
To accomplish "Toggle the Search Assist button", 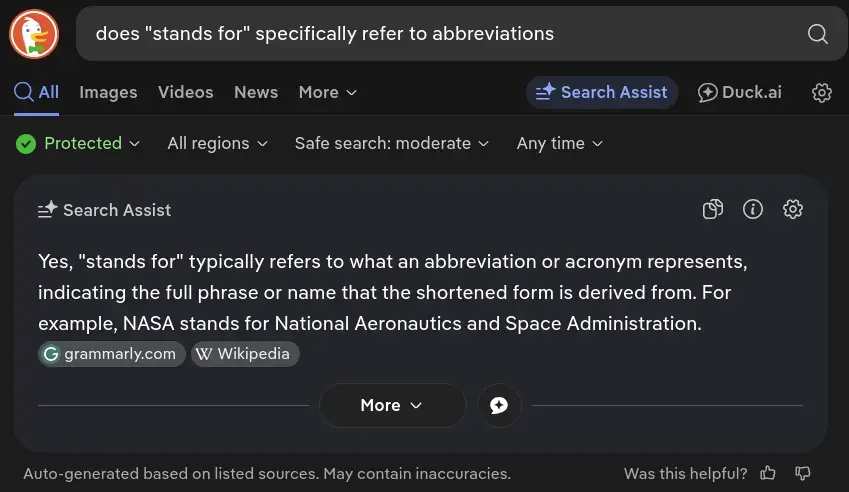I will (x=602, y=92).
